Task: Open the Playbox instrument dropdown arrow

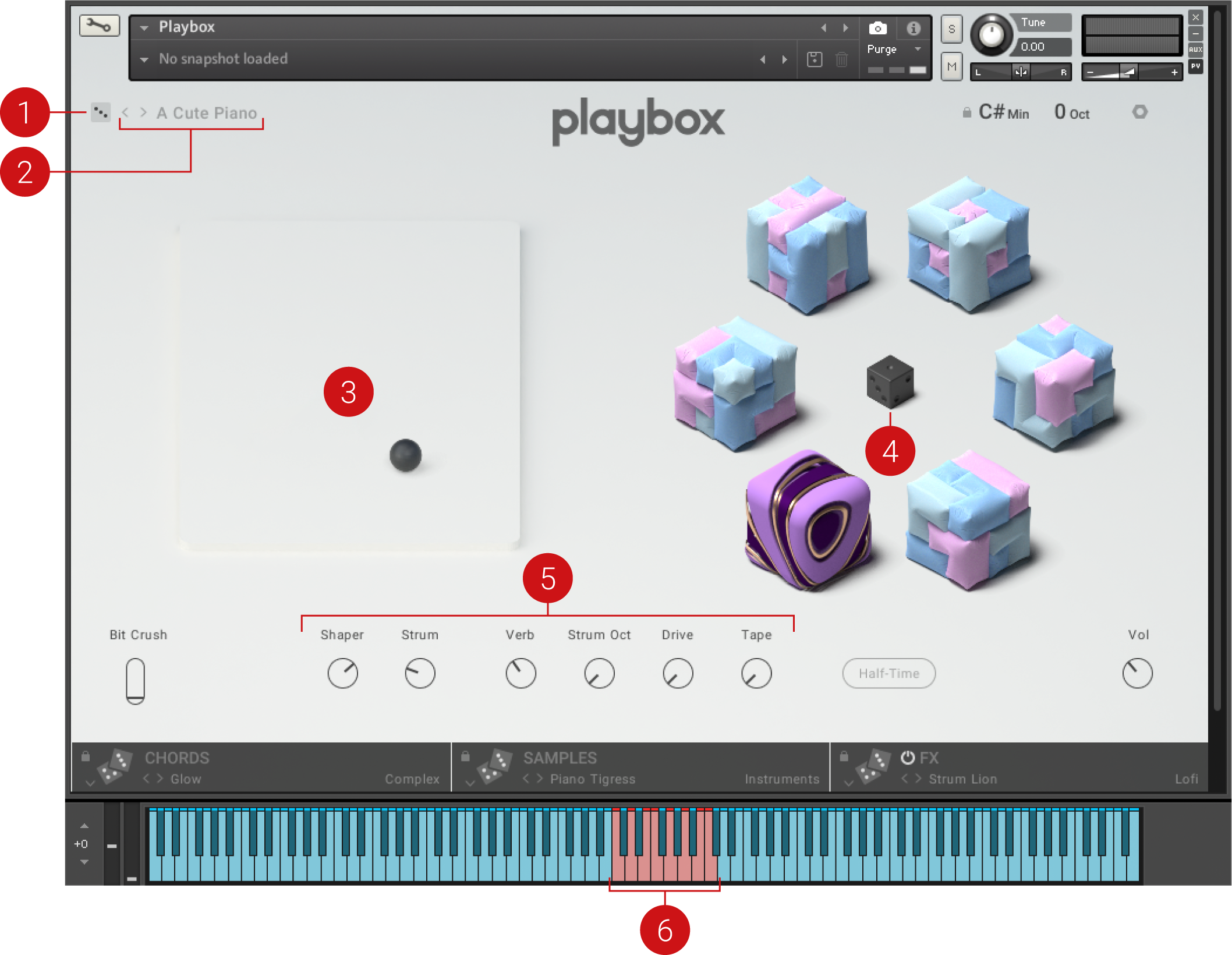Action: [x=144, y=27]
